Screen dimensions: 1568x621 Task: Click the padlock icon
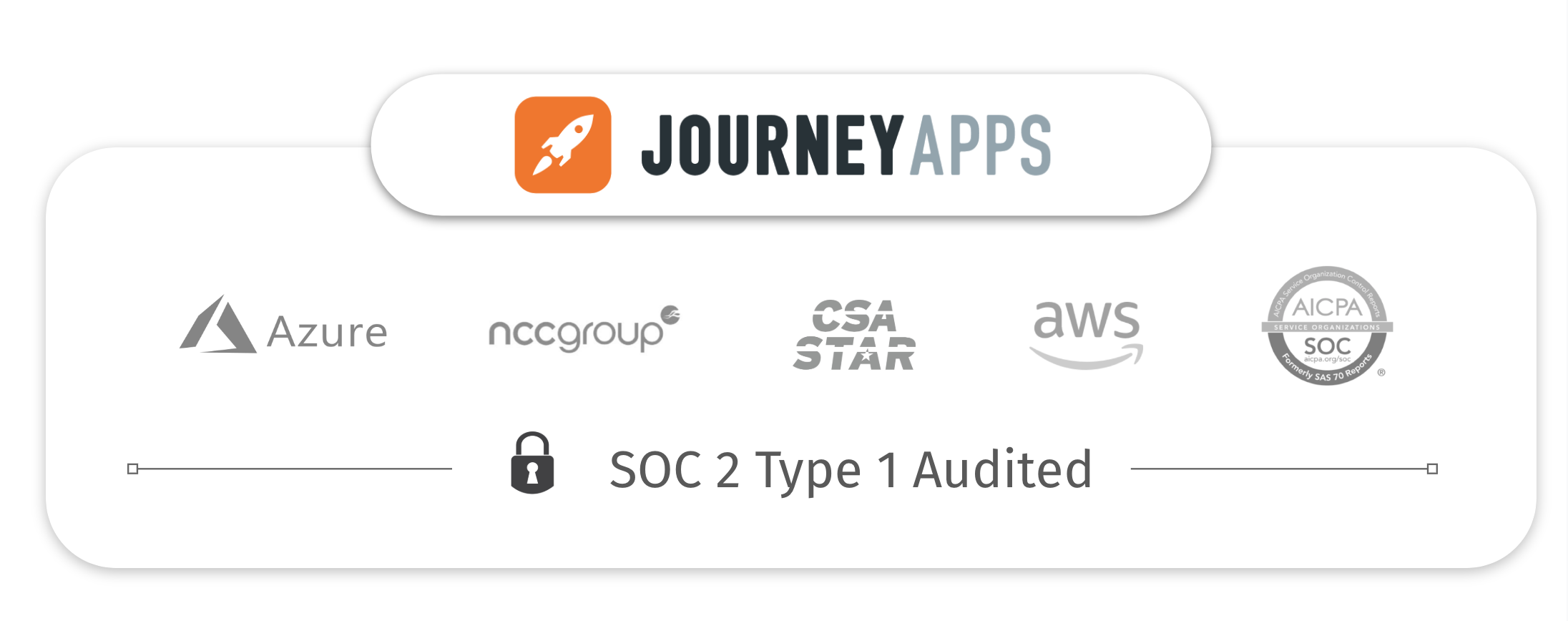pos(532,463)
